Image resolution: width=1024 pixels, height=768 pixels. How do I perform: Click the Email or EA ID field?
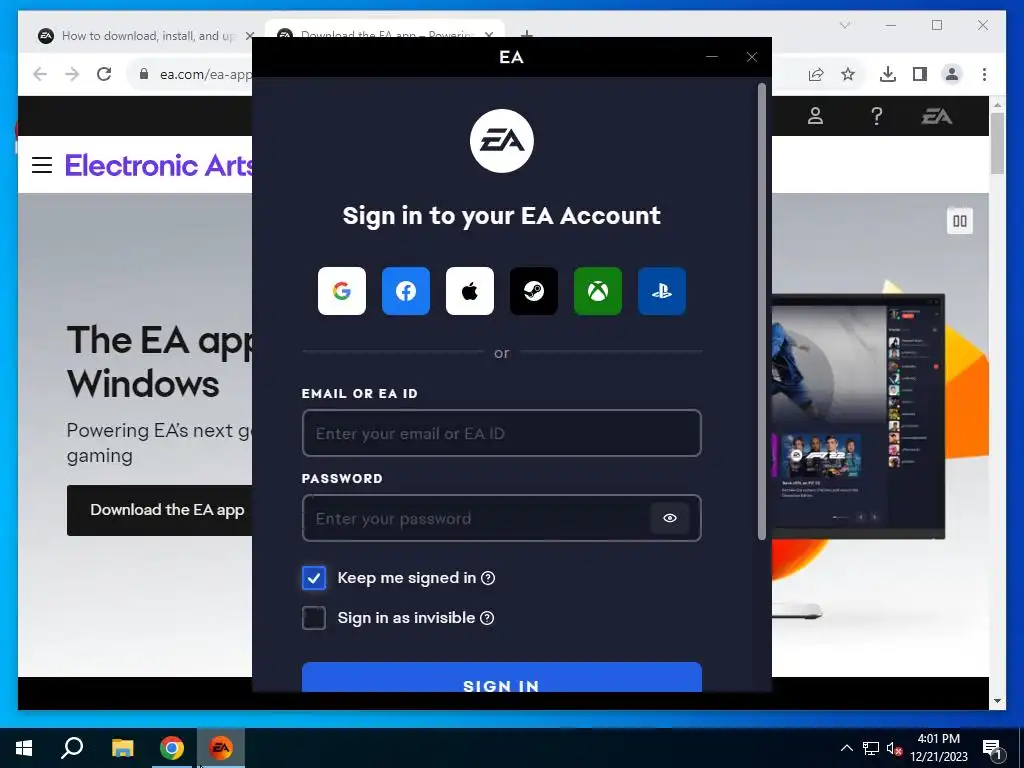pyautogui.click(x=502, y=433)
